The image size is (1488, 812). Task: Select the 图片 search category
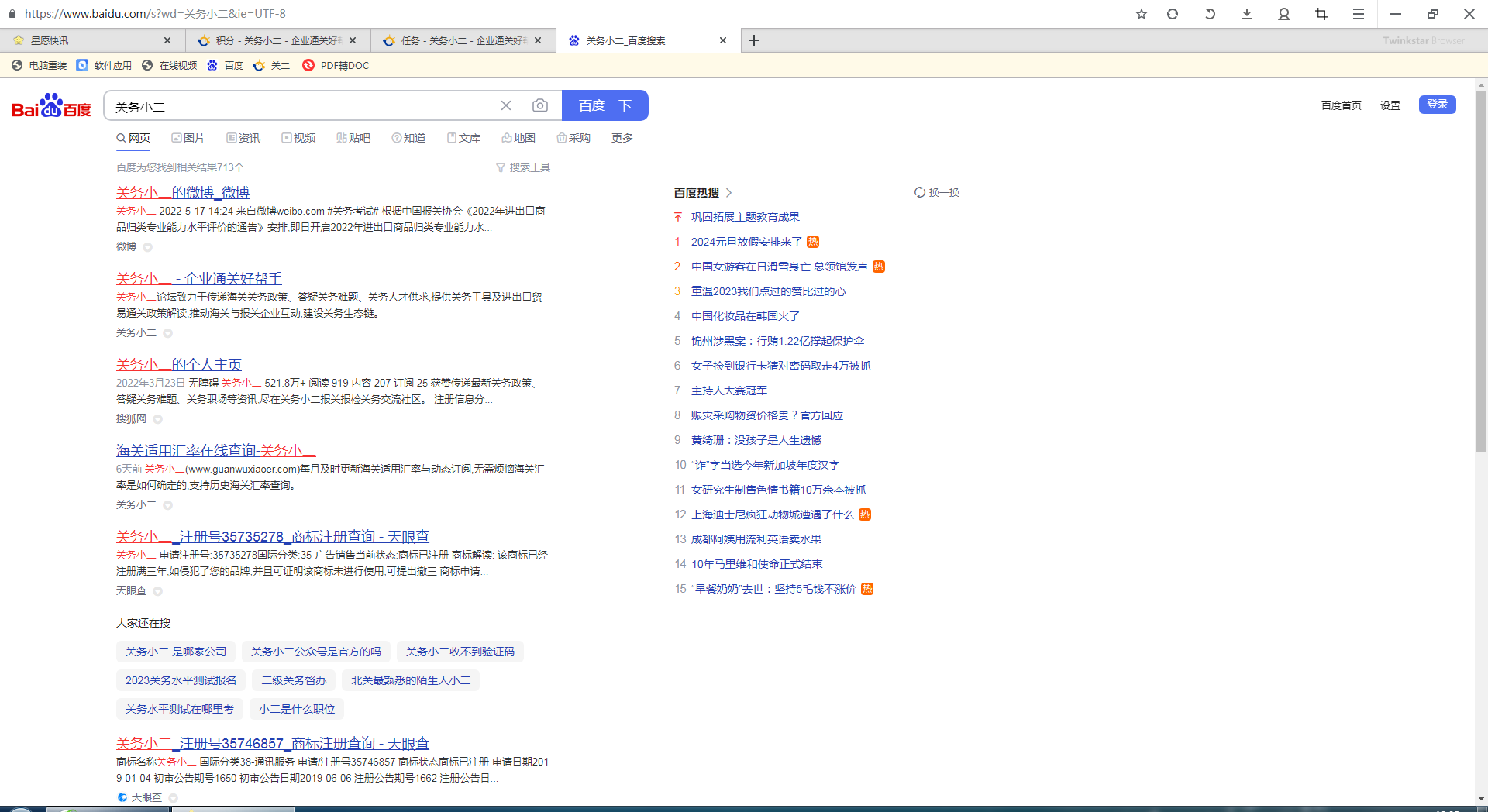point(188,138)
